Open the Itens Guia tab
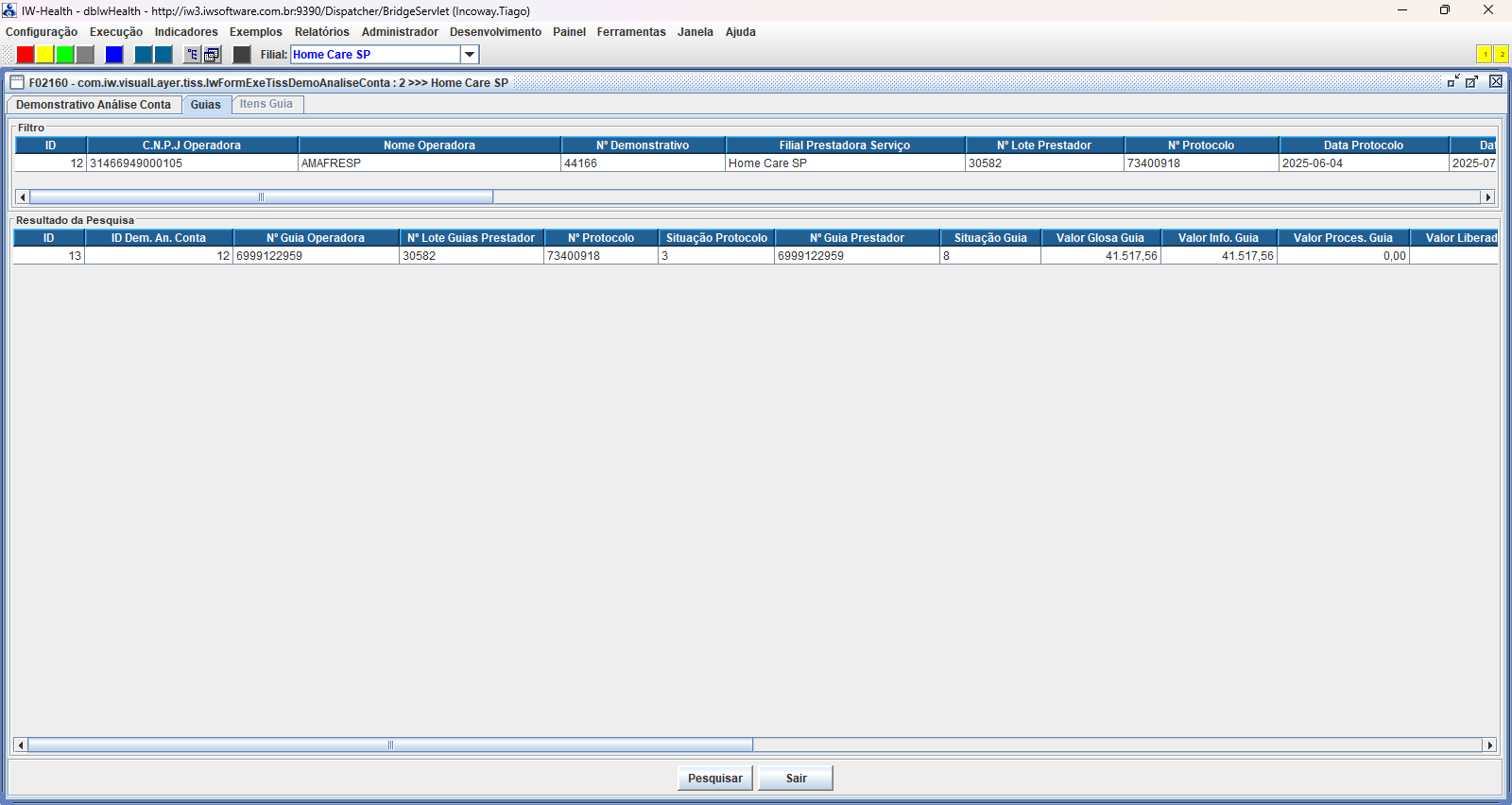Viewport: 1512px width, 805px height. pyautogui.click(x=266, y=105)
